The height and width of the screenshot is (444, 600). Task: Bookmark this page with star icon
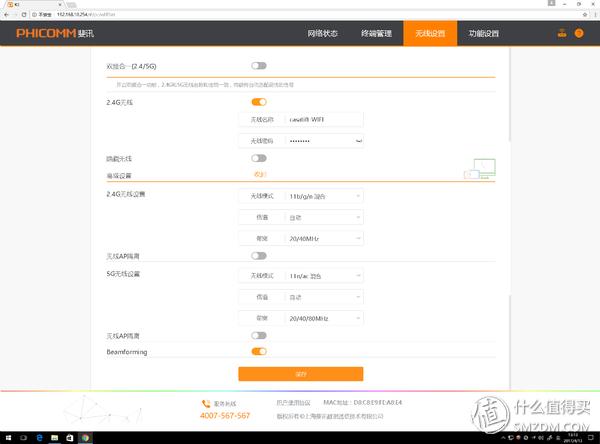(x=585, y=15)
